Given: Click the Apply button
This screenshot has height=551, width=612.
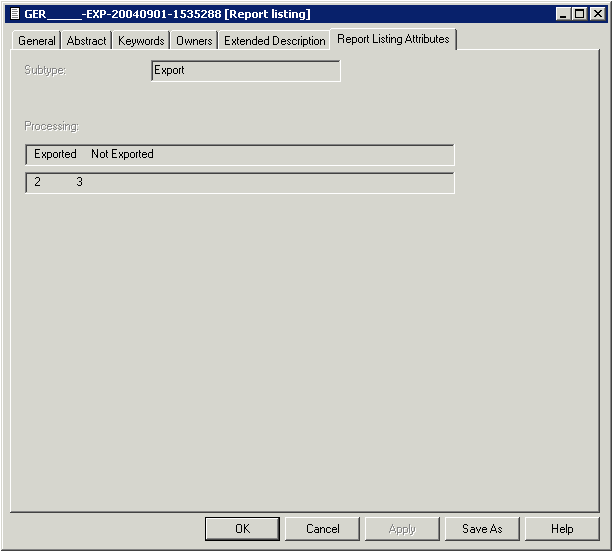Looking at the screenshot, I should pos(402,529).
